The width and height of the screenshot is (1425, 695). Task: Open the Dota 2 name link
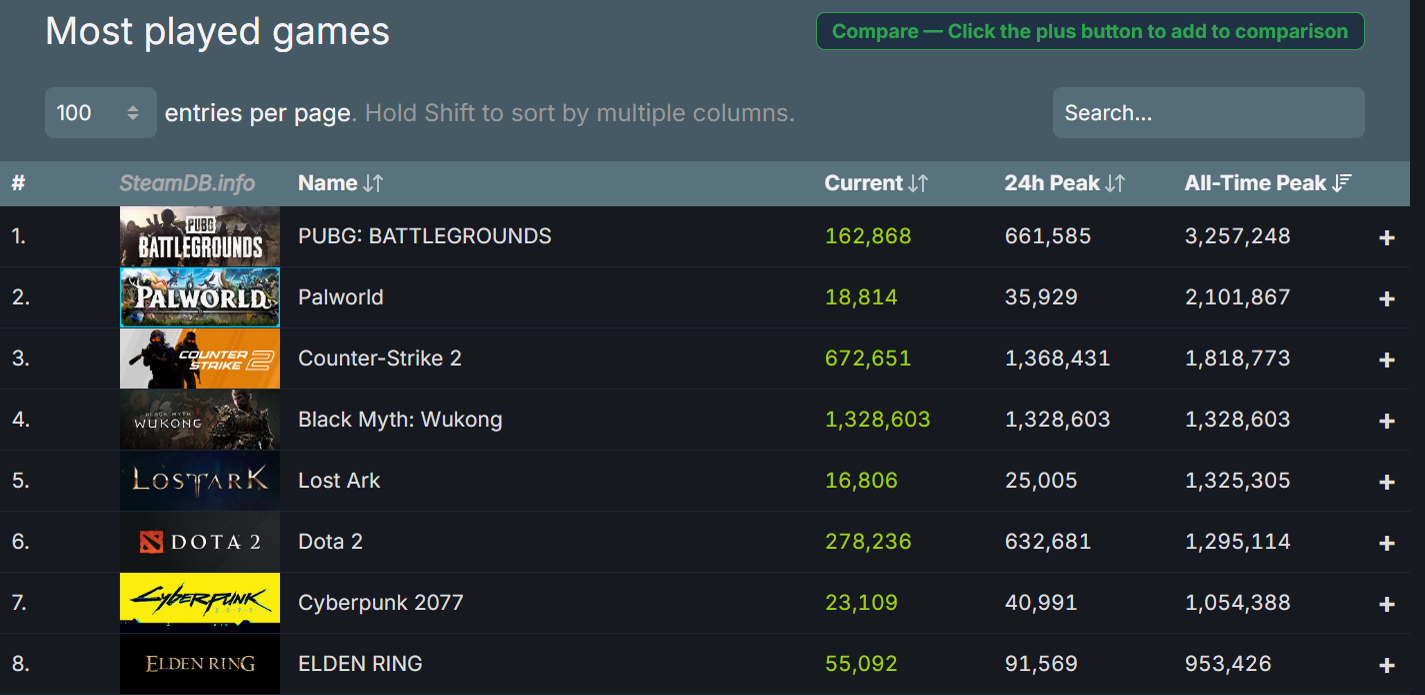[330, 541]
